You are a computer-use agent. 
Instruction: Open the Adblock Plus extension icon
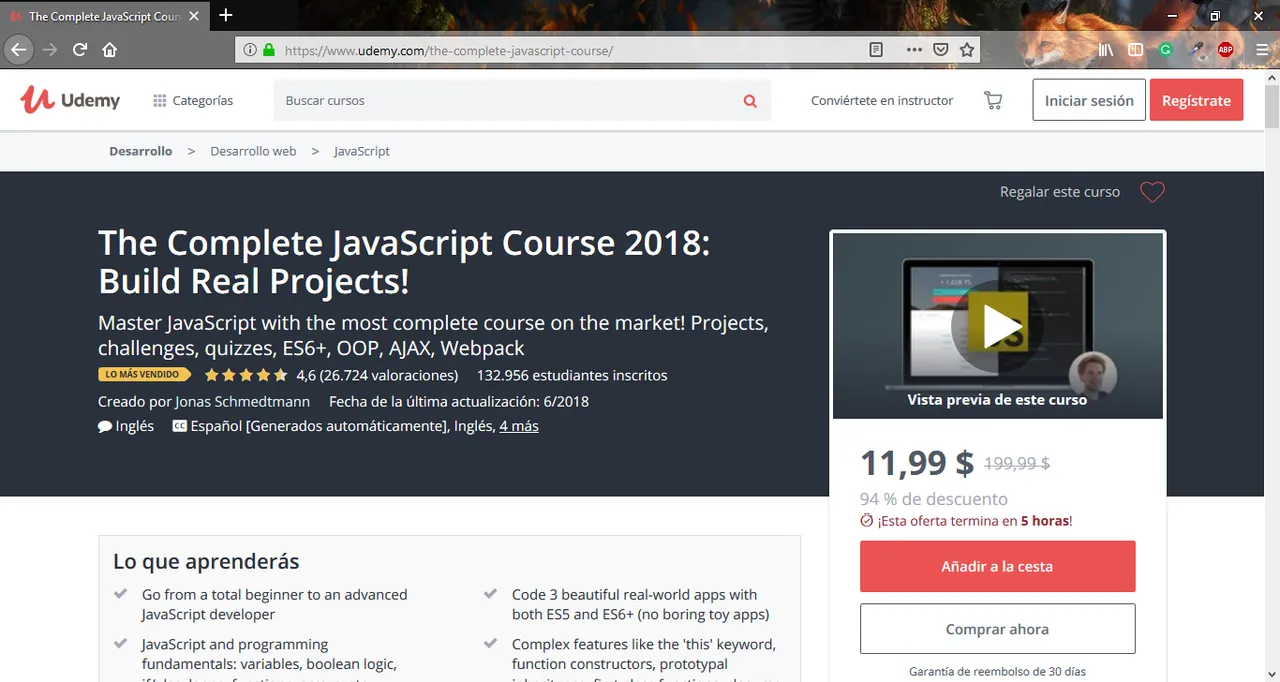[1225, 49]
